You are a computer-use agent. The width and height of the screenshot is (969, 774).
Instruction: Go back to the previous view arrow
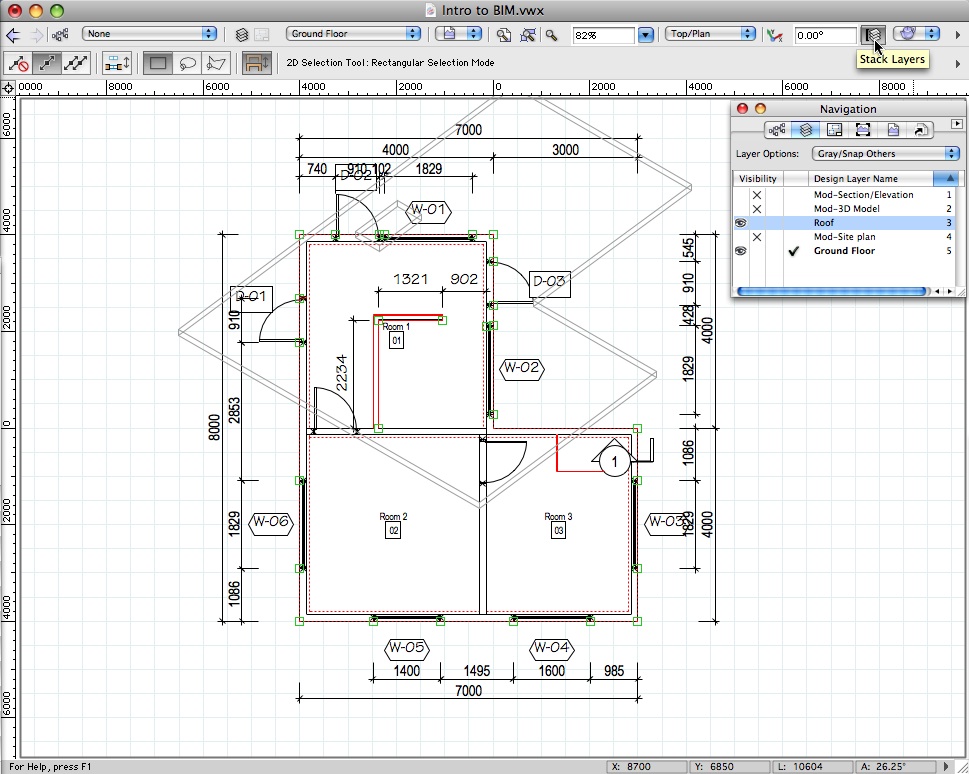[x=12, y=35]
